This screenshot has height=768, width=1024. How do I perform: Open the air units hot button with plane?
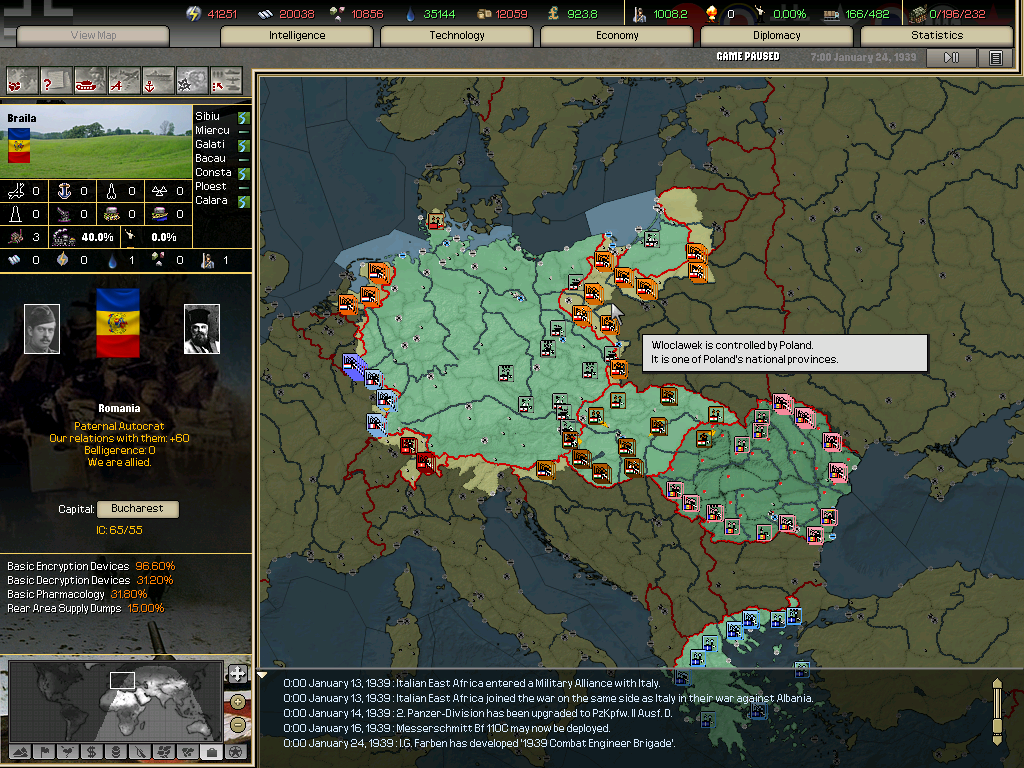pos(125,82)
